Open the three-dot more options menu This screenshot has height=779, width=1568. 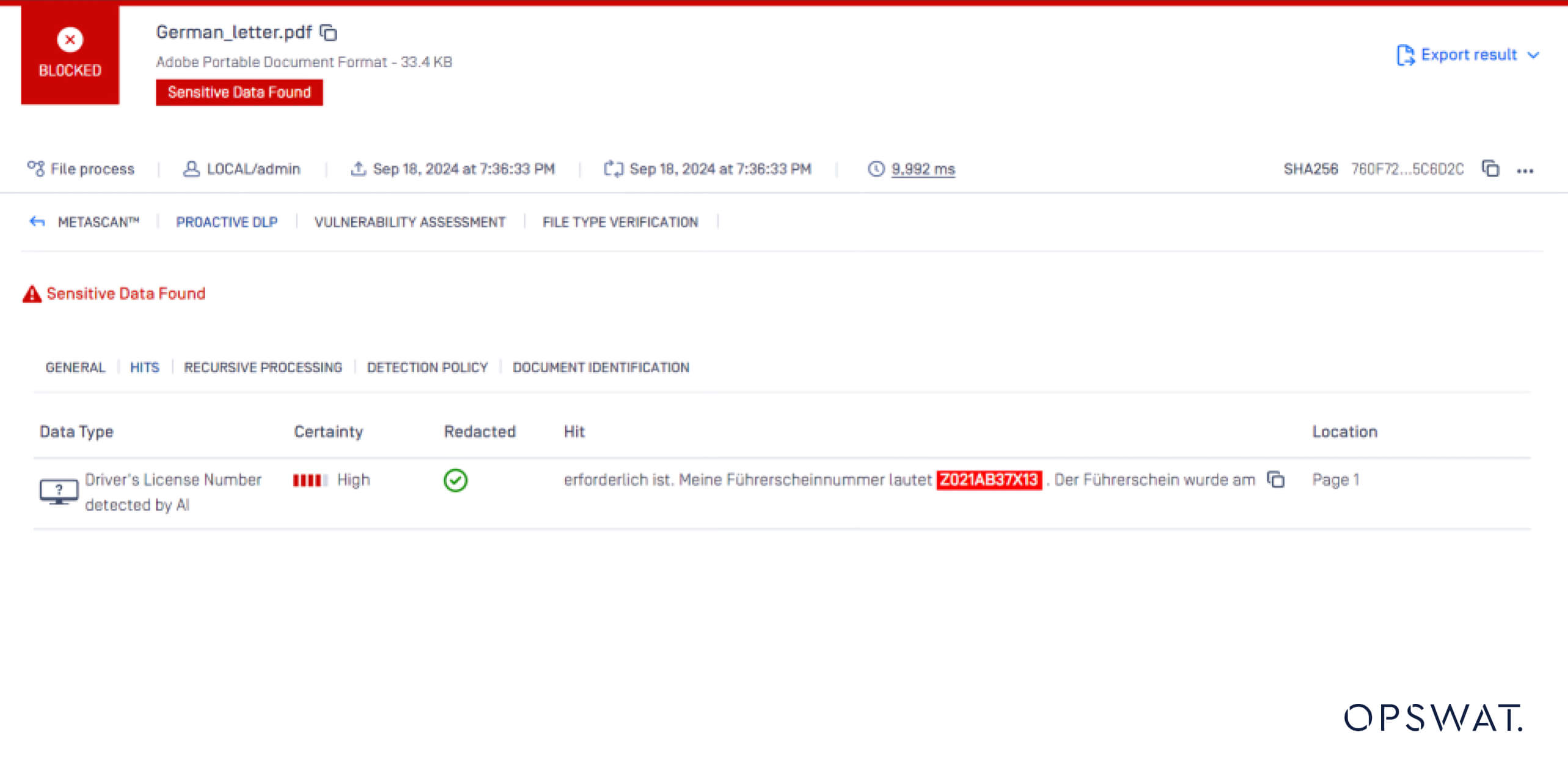point(1525,170)
